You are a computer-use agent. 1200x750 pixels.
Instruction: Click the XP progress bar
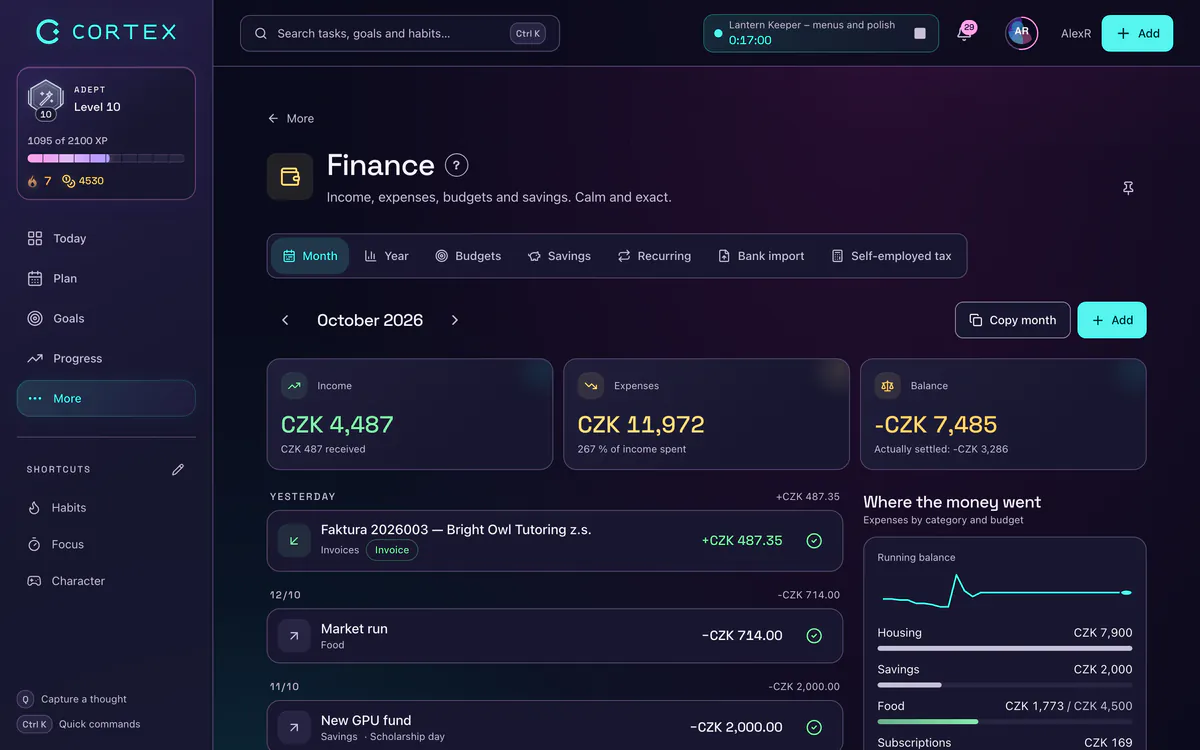(x=106, y=158)
